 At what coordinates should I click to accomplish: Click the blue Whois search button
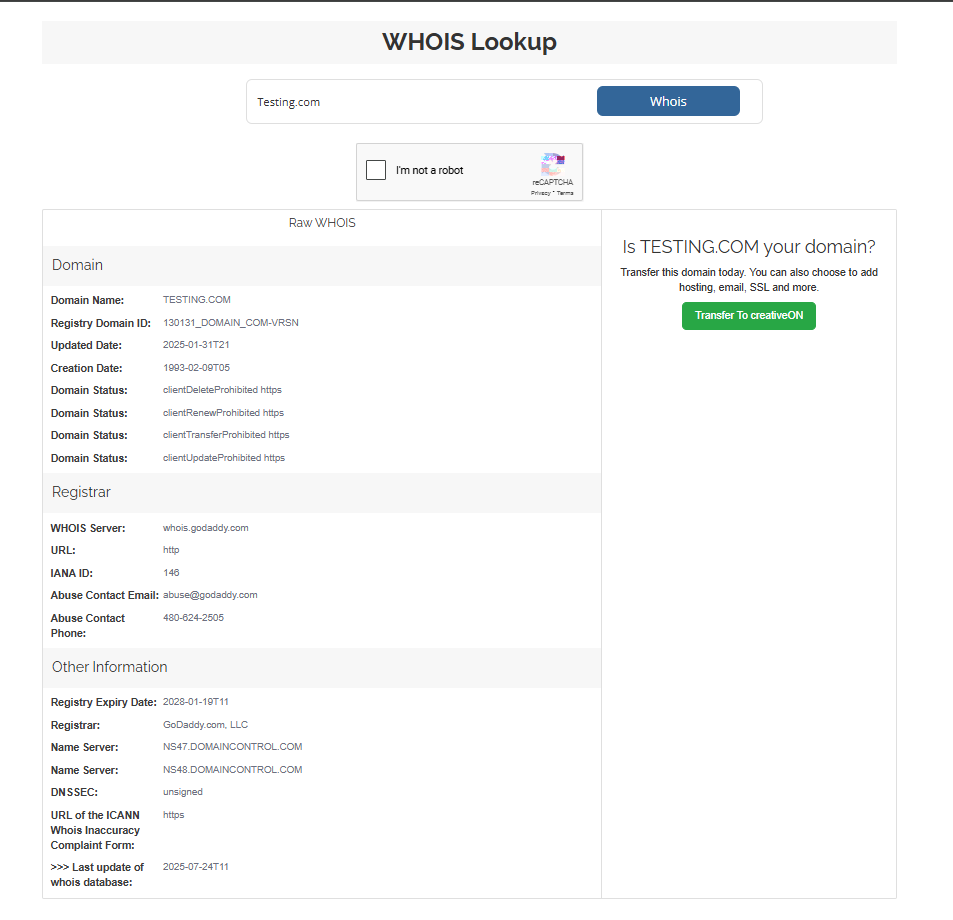tap(668, 101)
